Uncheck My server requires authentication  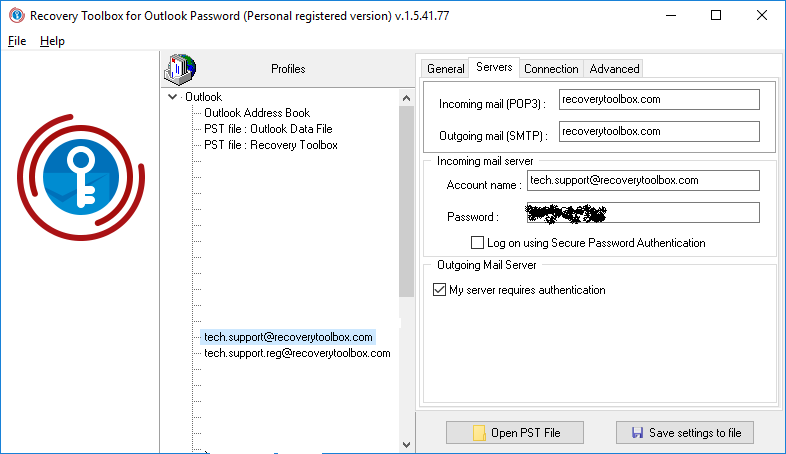point(439,290)
